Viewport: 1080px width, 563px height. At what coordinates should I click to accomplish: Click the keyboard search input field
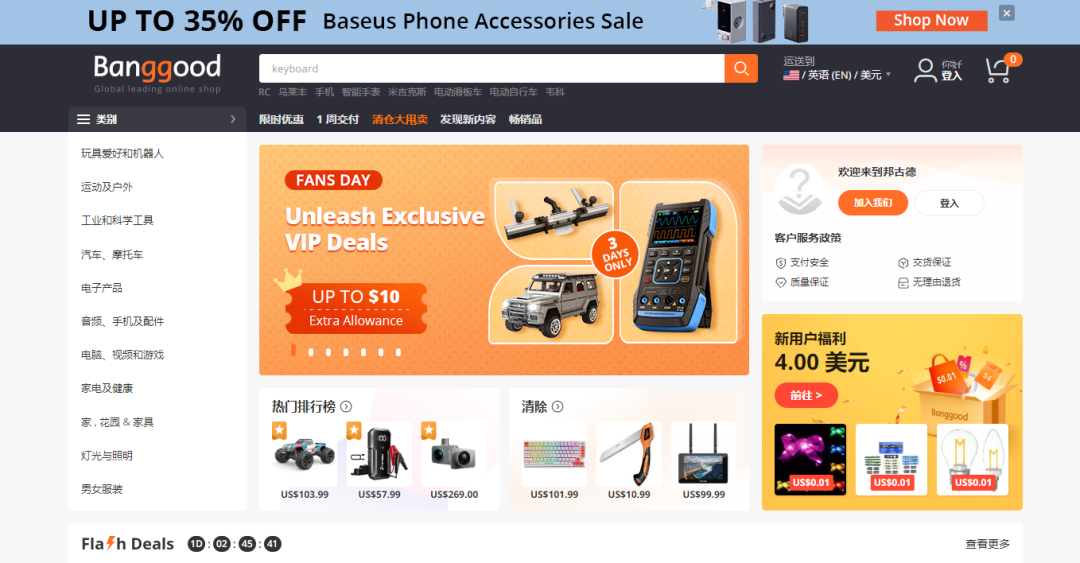click(x=492, y=68)
